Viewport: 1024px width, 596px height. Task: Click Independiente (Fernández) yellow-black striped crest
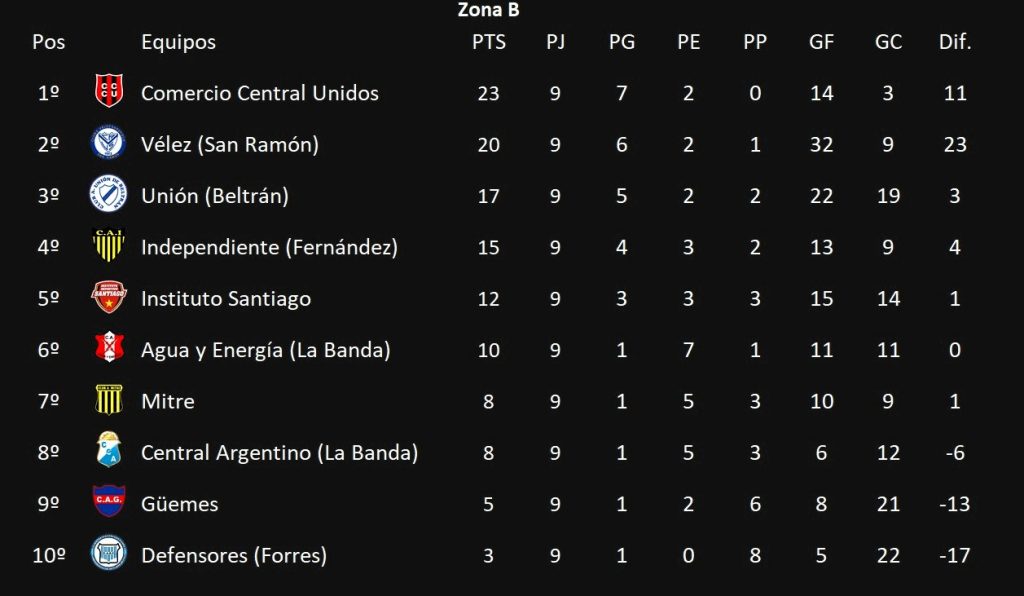coord(108,245)
